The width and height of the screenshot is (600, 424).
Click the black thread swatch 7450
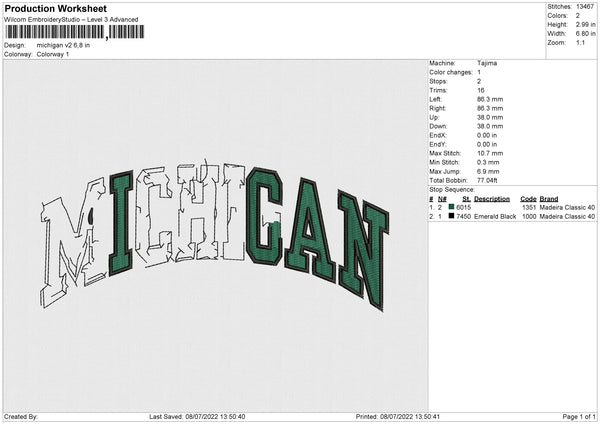[451, 216]
